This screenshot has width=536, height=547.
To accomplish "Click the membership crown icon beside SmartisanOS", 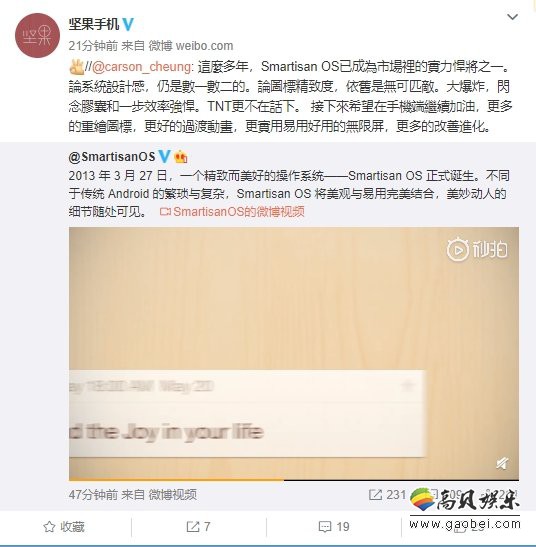I will pyautogui.click(x=181, y=157).
